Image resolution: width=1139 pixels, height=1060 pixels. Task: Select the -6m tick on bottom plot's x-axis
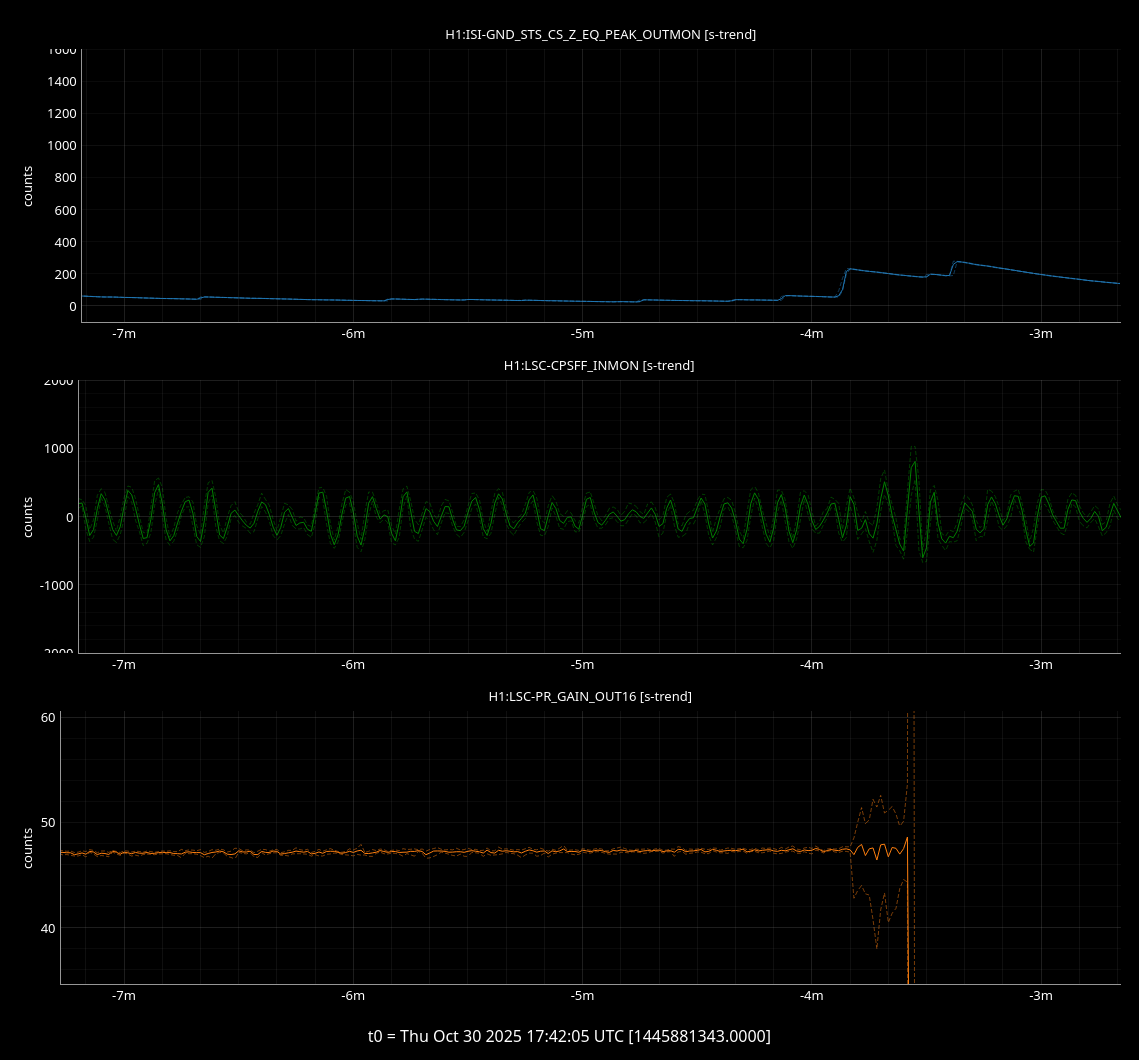(x=352, y=995)
